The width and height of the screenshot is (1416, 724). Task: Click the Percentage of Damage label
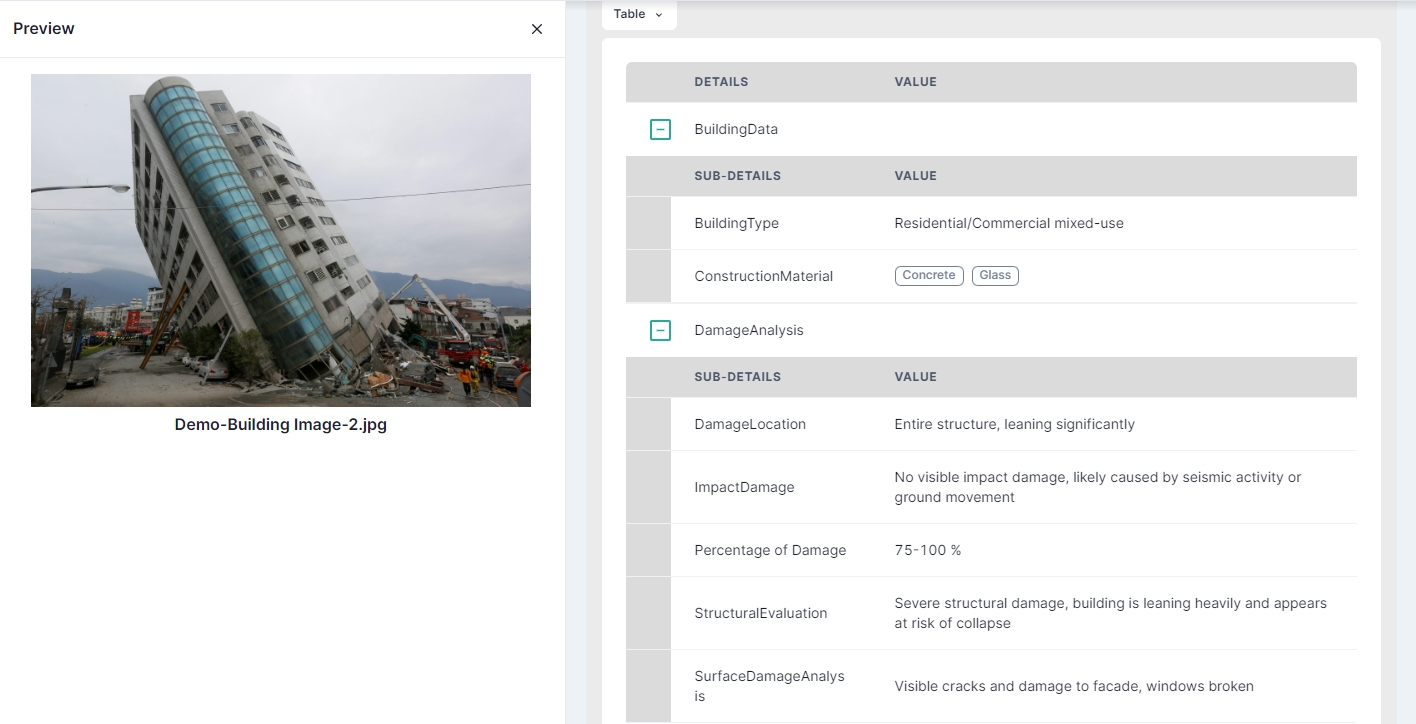point(770,550)
